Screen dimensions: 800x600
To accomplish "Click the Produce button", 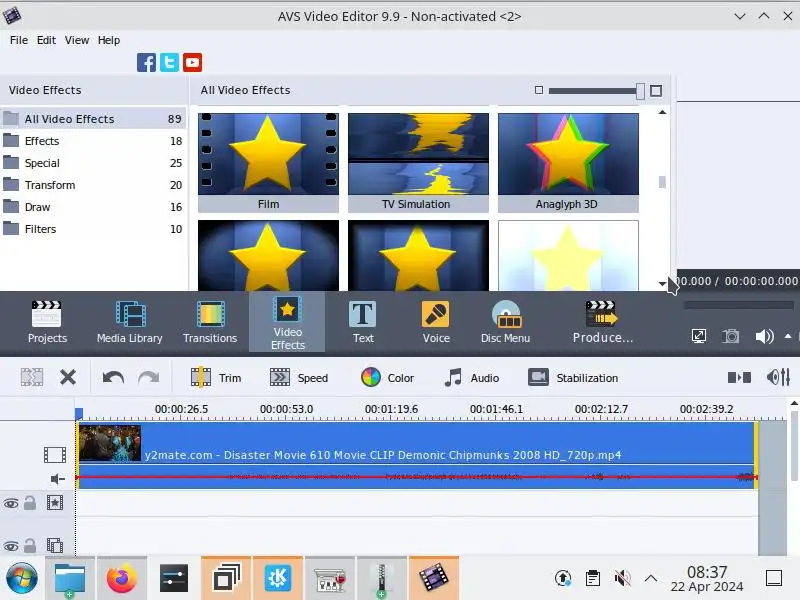I will (x=603, y=322).
